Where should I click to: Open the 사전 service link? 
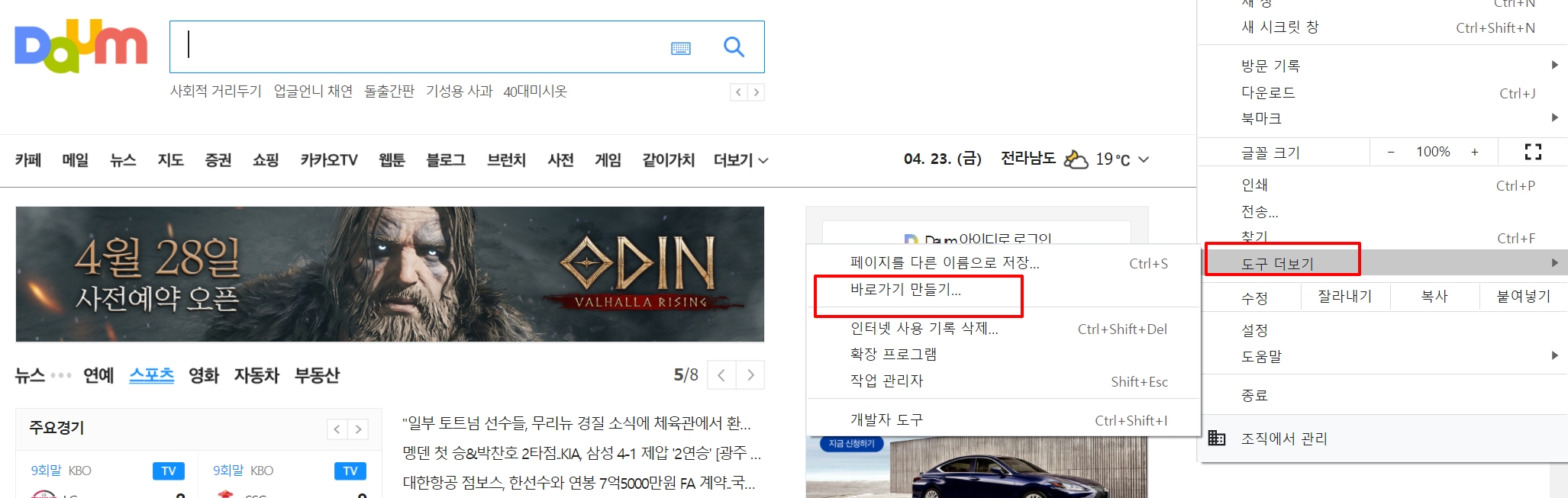click(560, 160)
